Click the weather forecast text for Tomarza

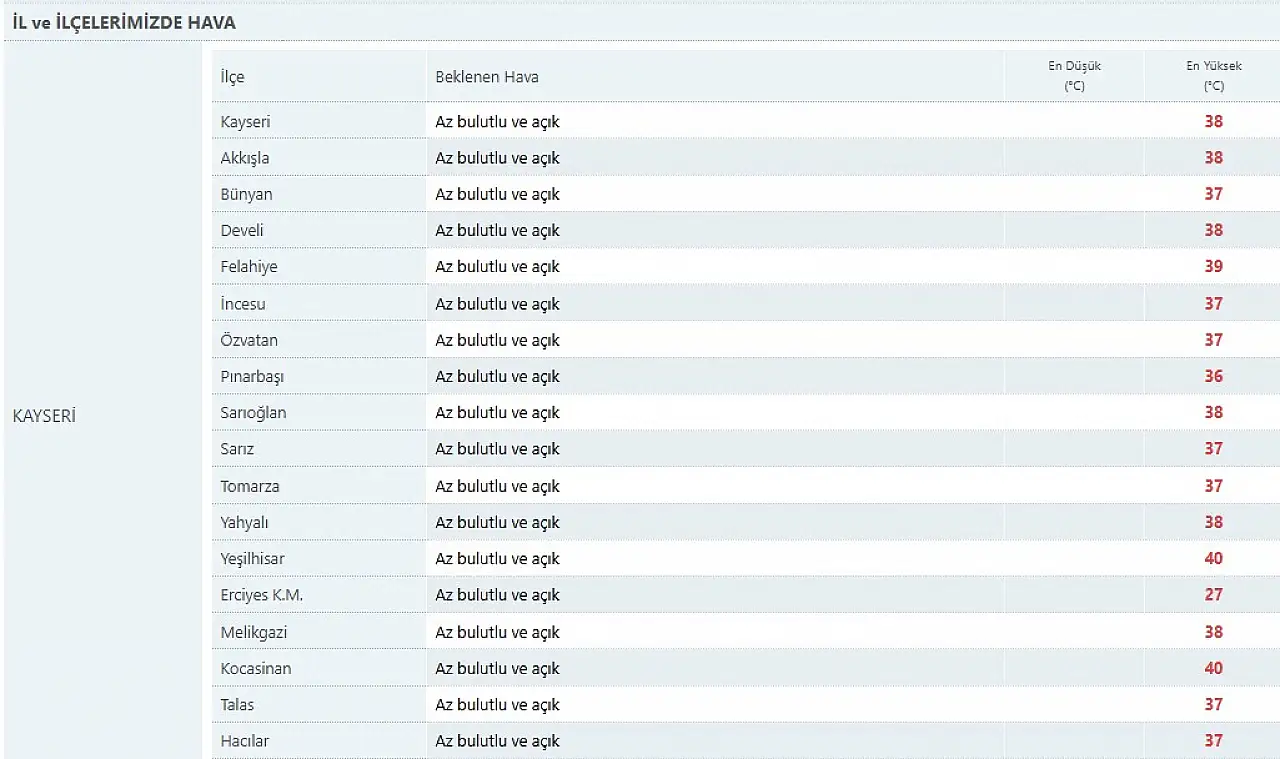tap(497, 485)
